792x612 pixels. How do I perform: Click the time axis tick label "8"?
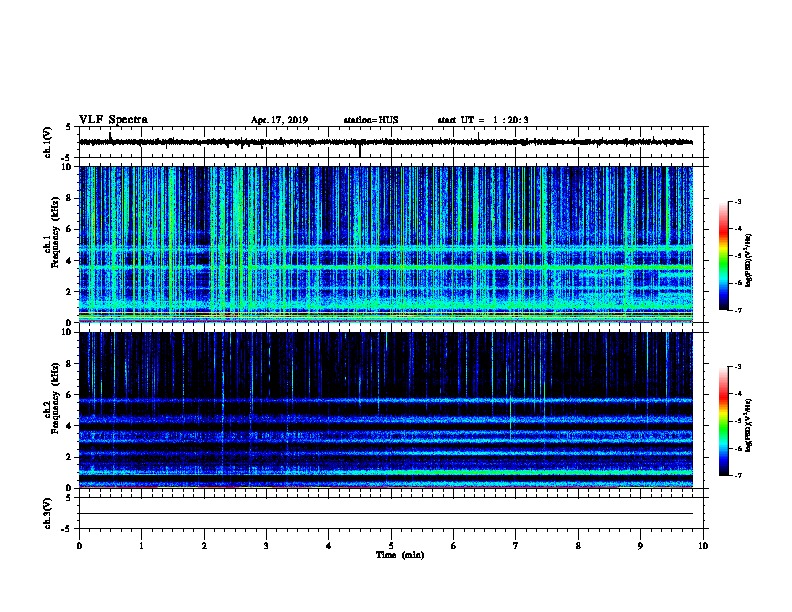click(x=578, y=546)
